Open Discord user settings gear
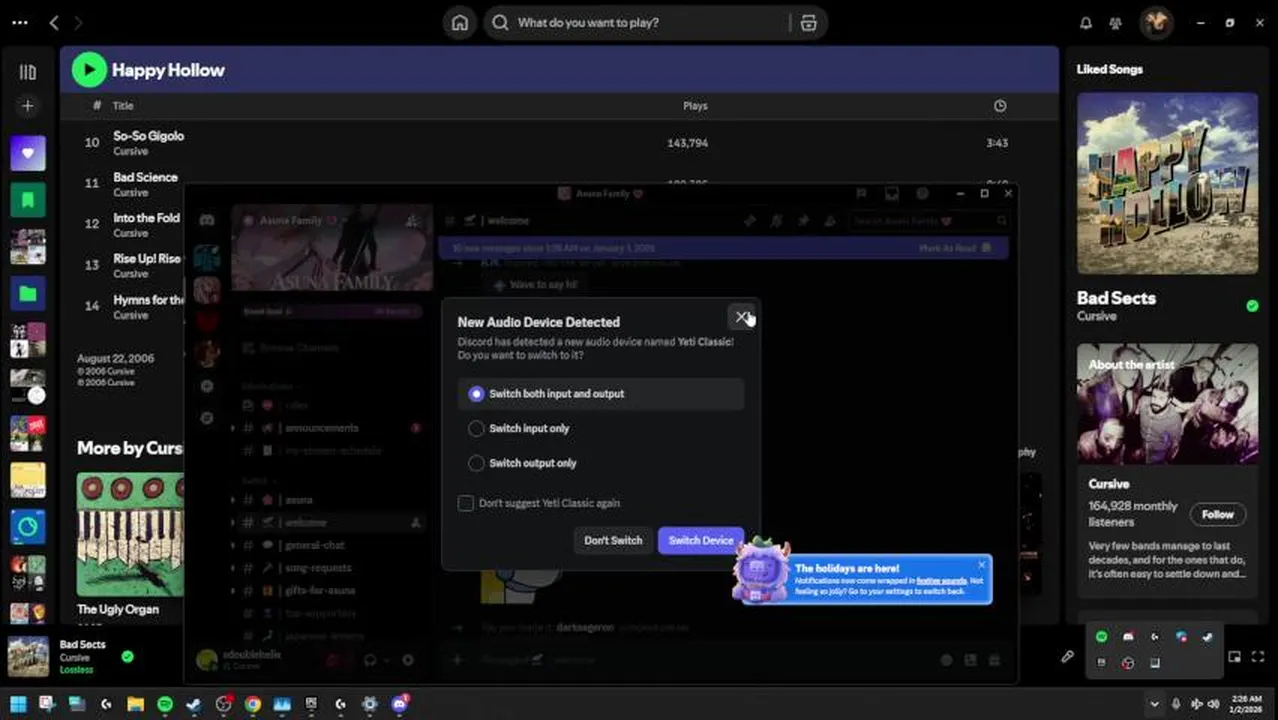The width and height of the screenshot is (1278, 720). 407,660
